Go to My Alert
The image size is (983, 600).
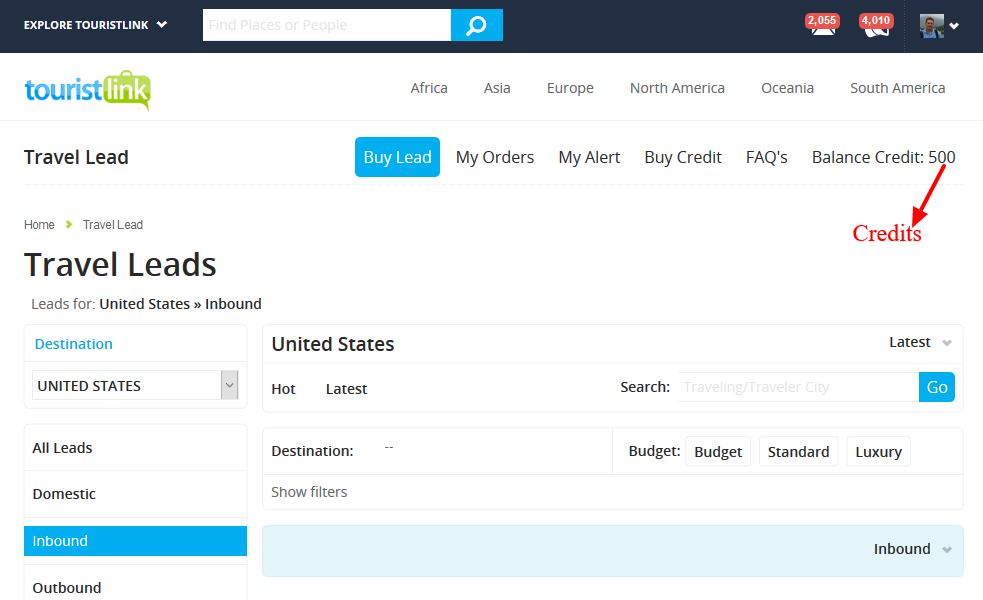589,157
